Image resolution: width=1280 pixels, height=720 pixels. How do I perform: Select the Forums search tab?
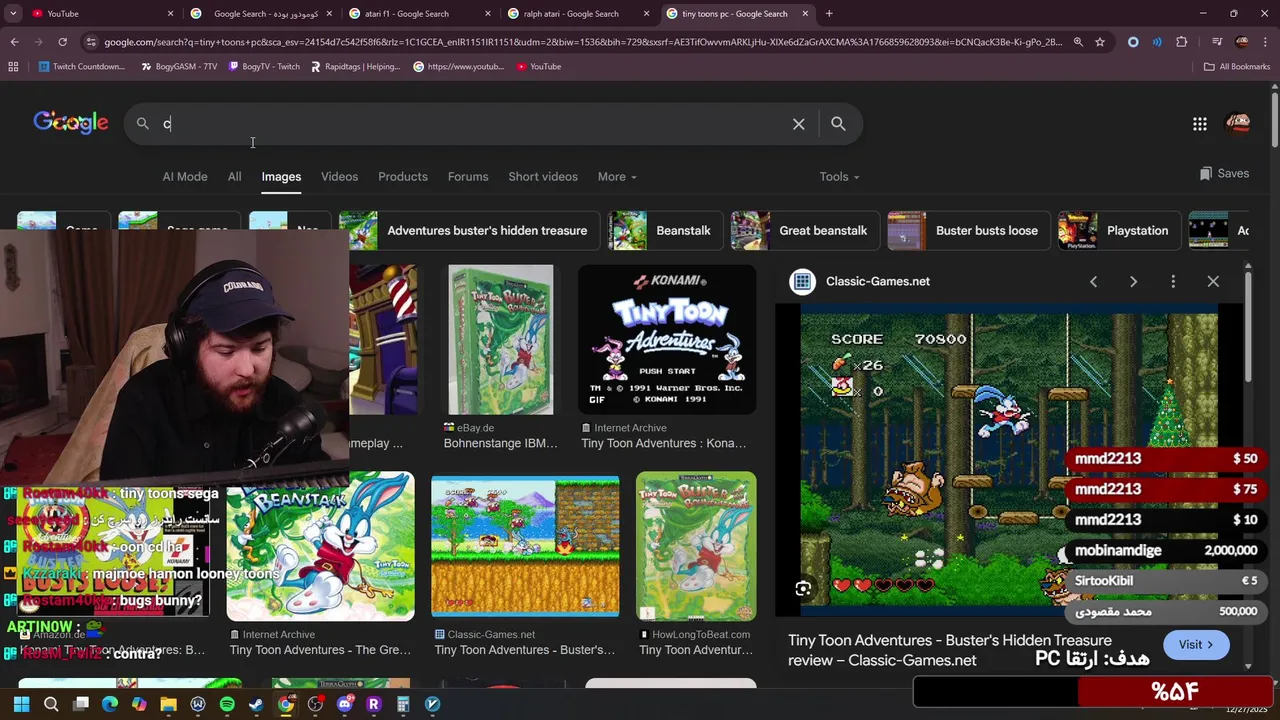pyautogui.click(x=468, y=177)
